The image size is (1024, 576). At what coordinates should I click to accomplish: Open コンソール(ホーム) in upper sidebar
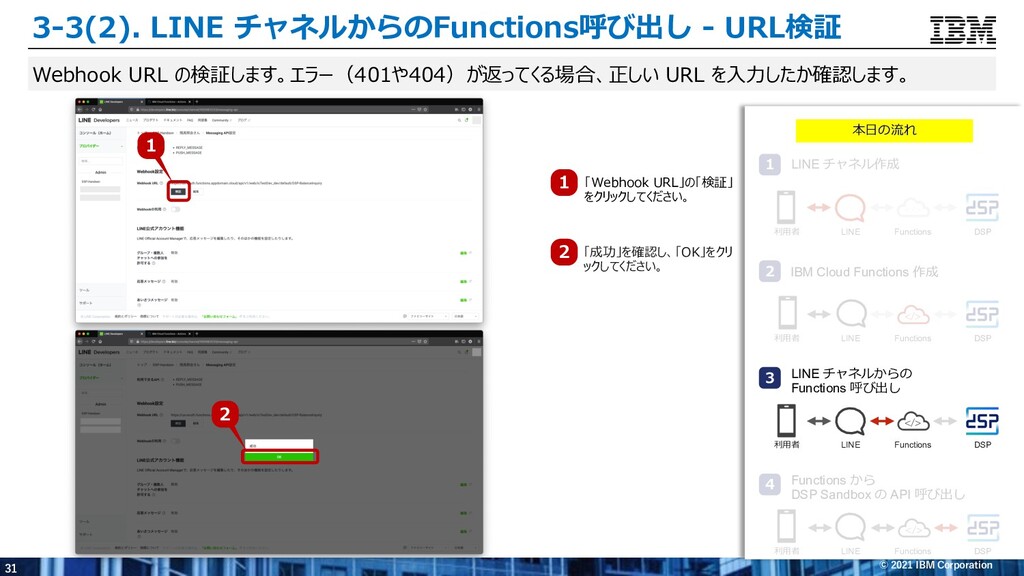(95, 133)
